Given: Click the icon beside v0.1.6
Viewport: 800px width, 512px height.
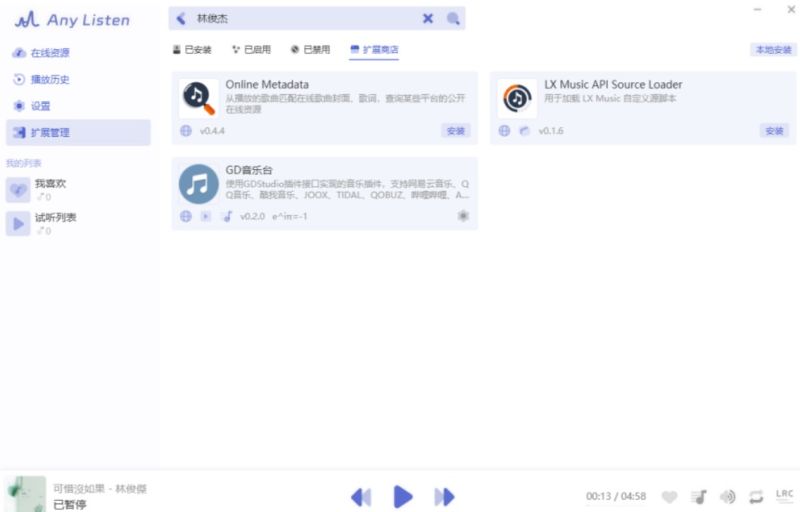Looking at the screenshot, I should pos(524,131).
